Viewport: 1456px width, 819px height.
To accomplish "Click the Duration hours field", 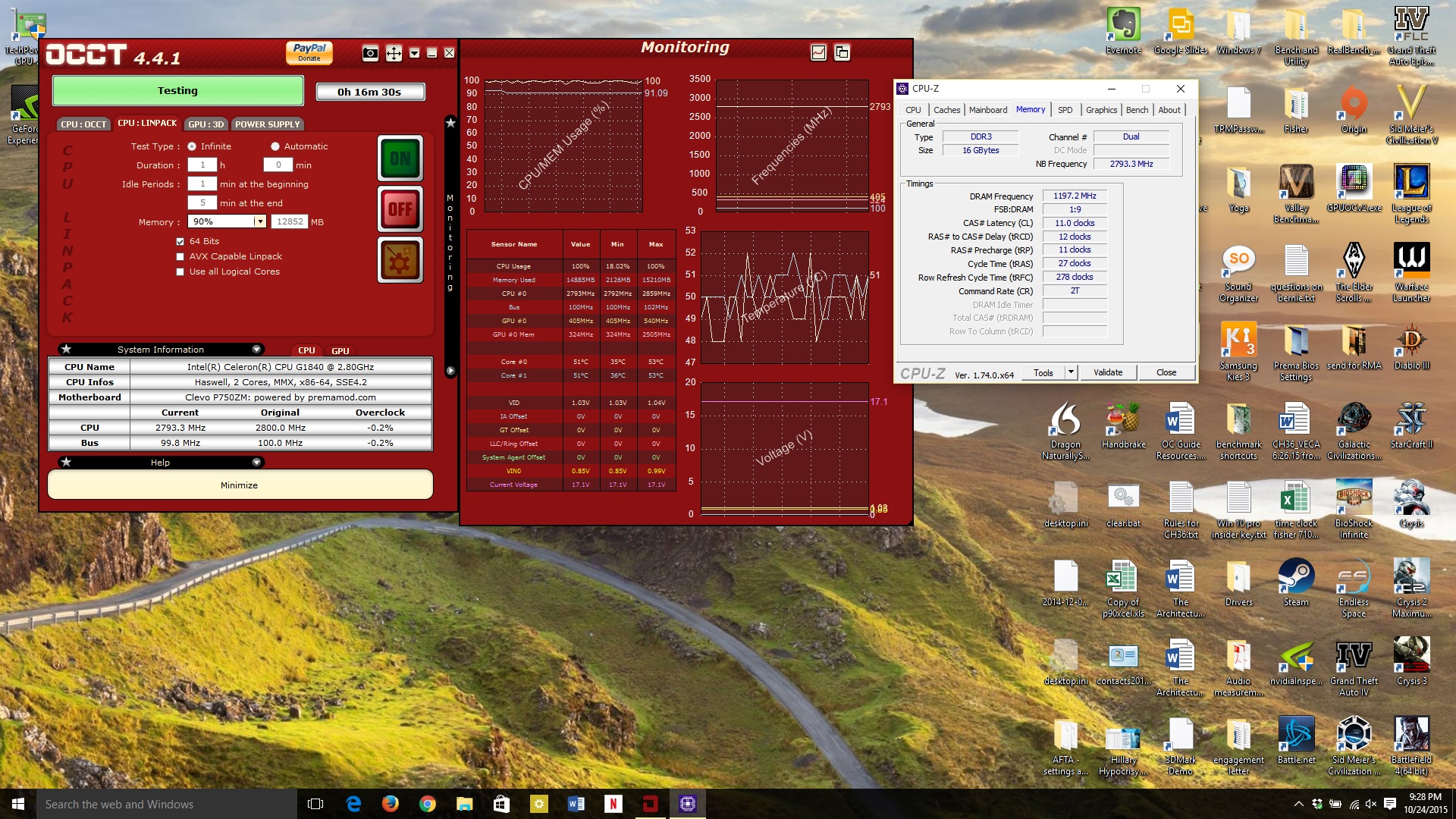I will coord(202,165).
